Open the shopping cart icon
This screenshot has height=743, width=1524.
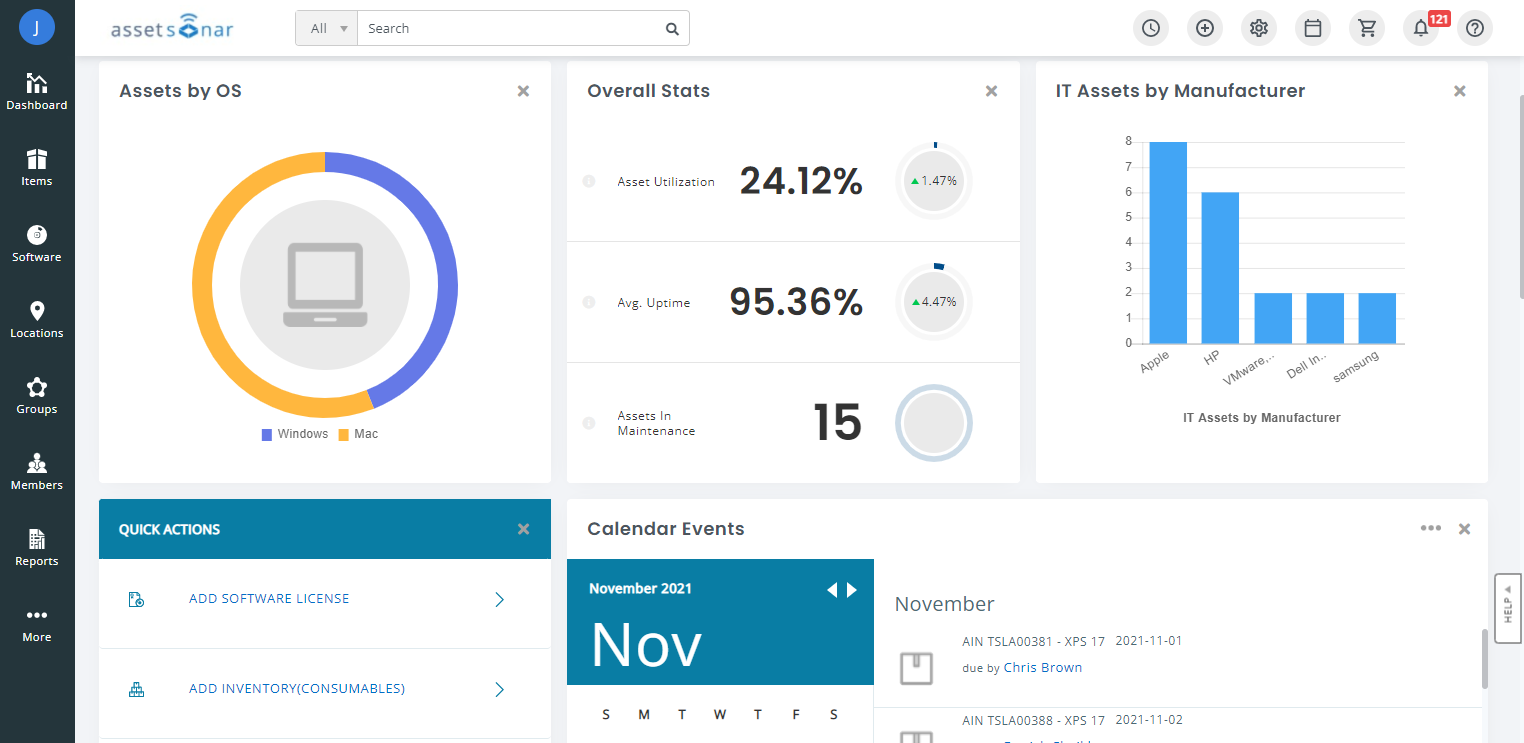click(x=1366, y=28)
